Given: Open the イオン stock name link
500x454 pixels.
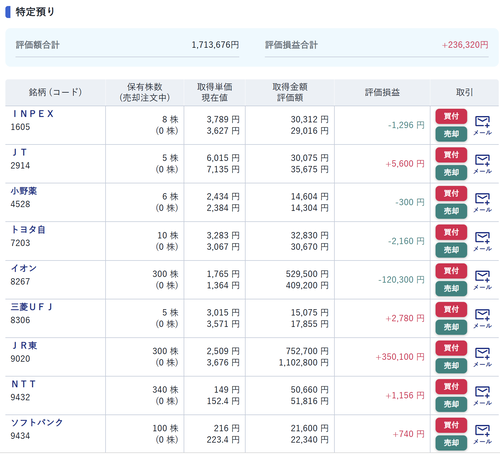Looking at the screenshot, I should [24, 268].
